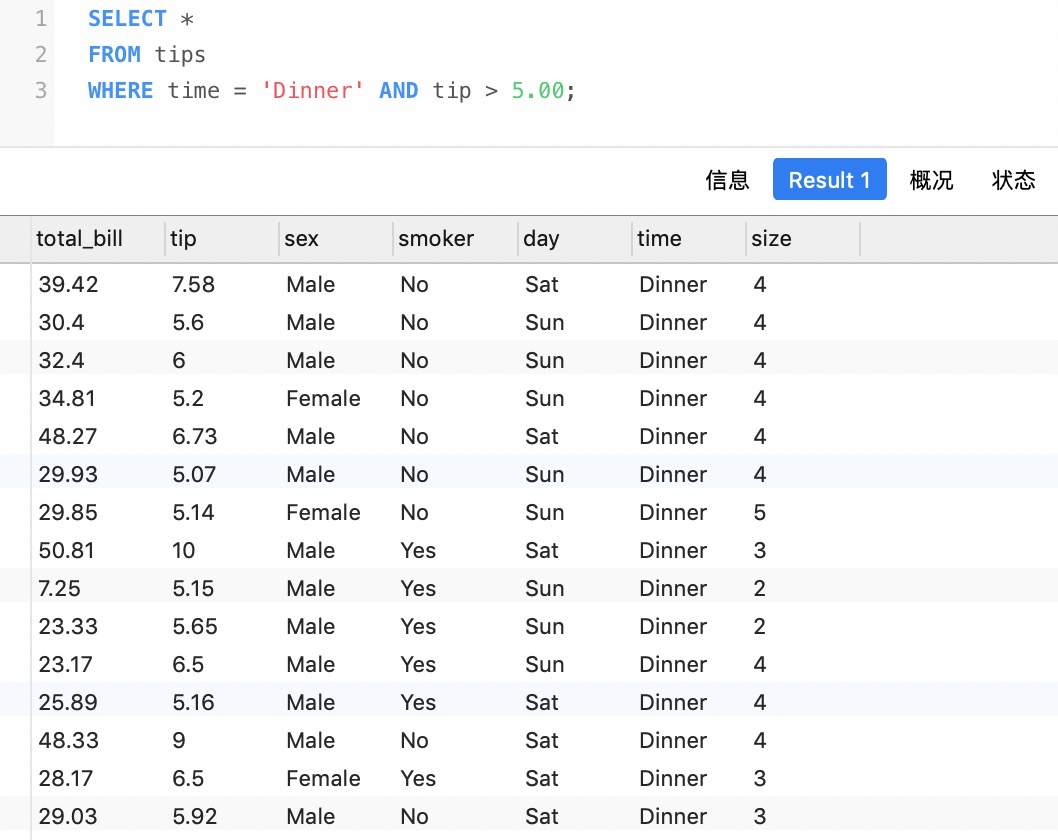This screenshot has width=1058, height=840.
Task: Open the 概况 tab
Action: 931,180
